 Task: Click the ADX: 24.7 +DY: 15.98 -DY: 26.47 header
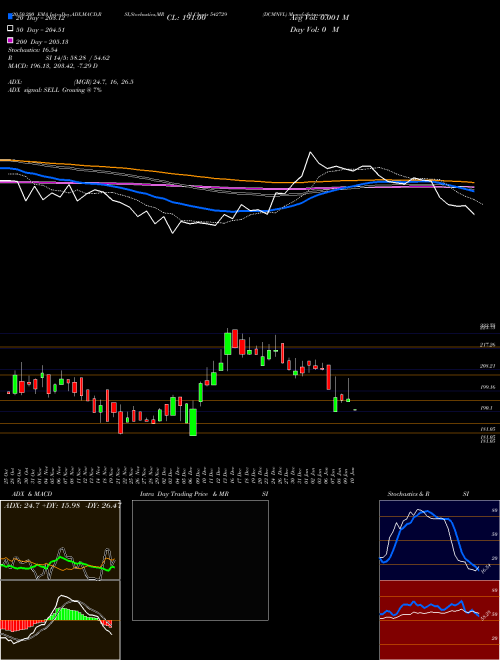point(62,505)
